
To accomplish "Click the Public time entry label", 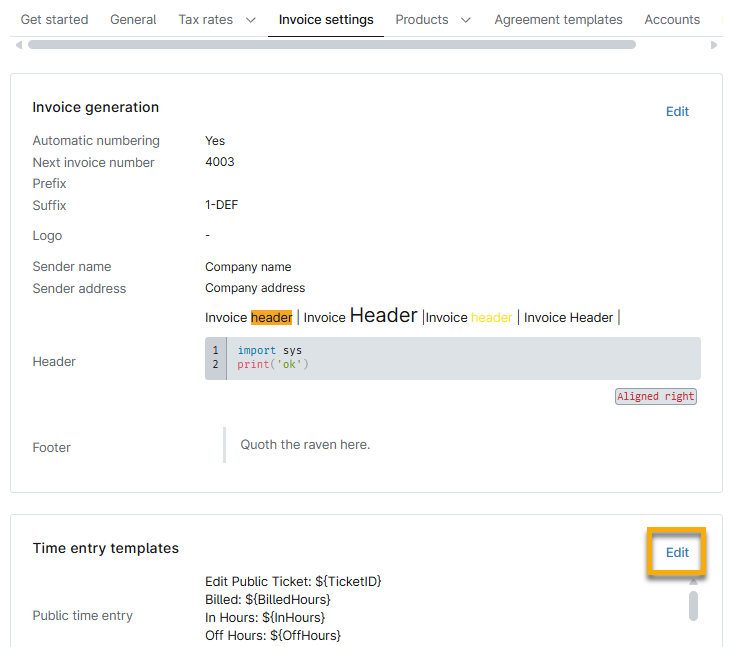I will click(x=83, y=615).
